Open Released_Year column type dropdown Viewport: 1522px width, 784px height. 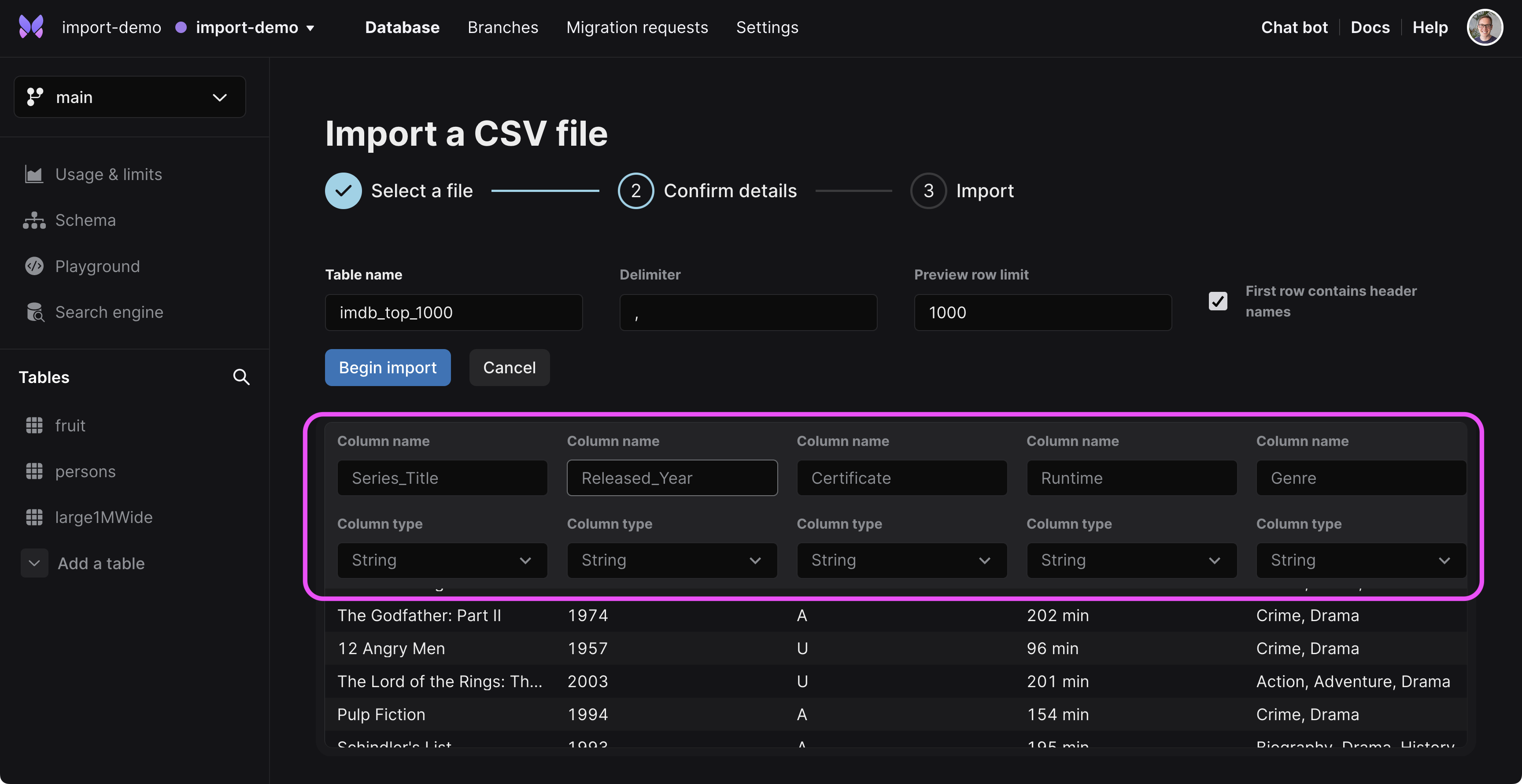click(672, 560)
